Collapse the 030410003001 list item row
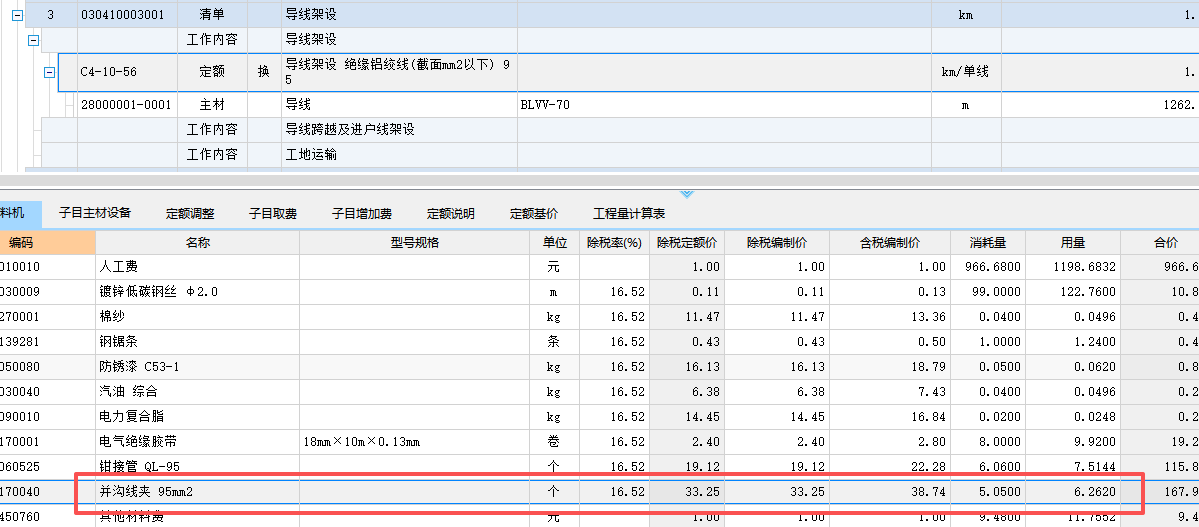The height and width of the screenshot is (527, 1199). point(17,15)
